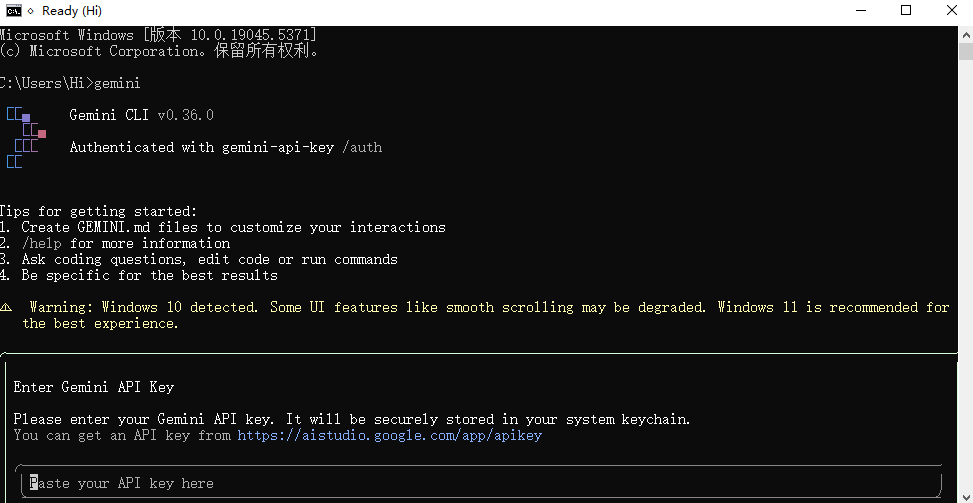Minimize the command prompt window
The height and width of the screenshot is (503, 973).
coord(861,11)
